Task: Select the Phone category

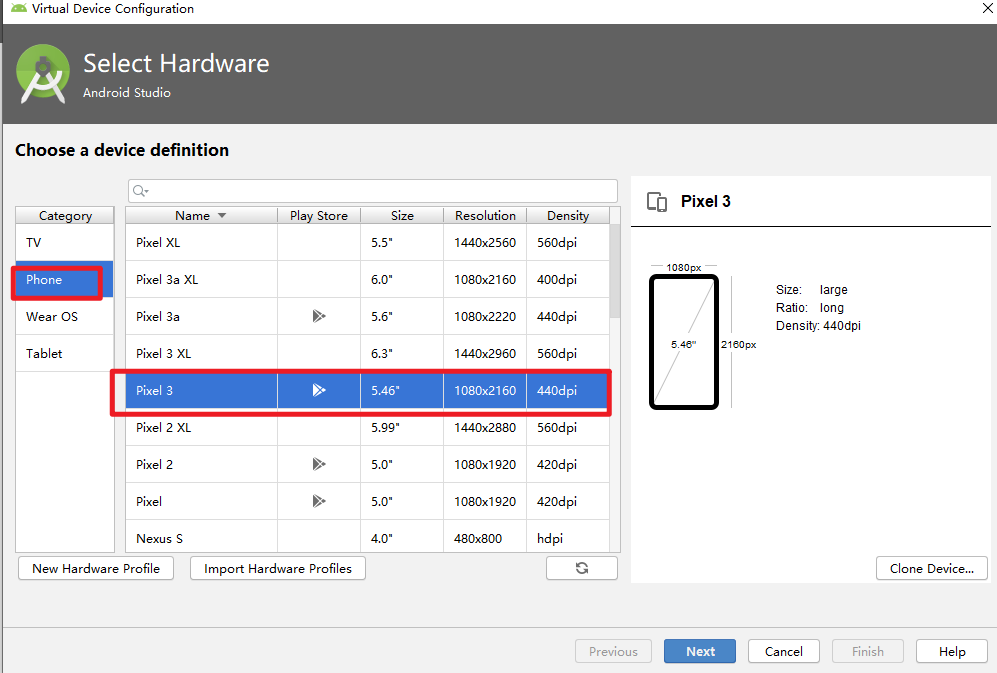Action: [65, 279]
